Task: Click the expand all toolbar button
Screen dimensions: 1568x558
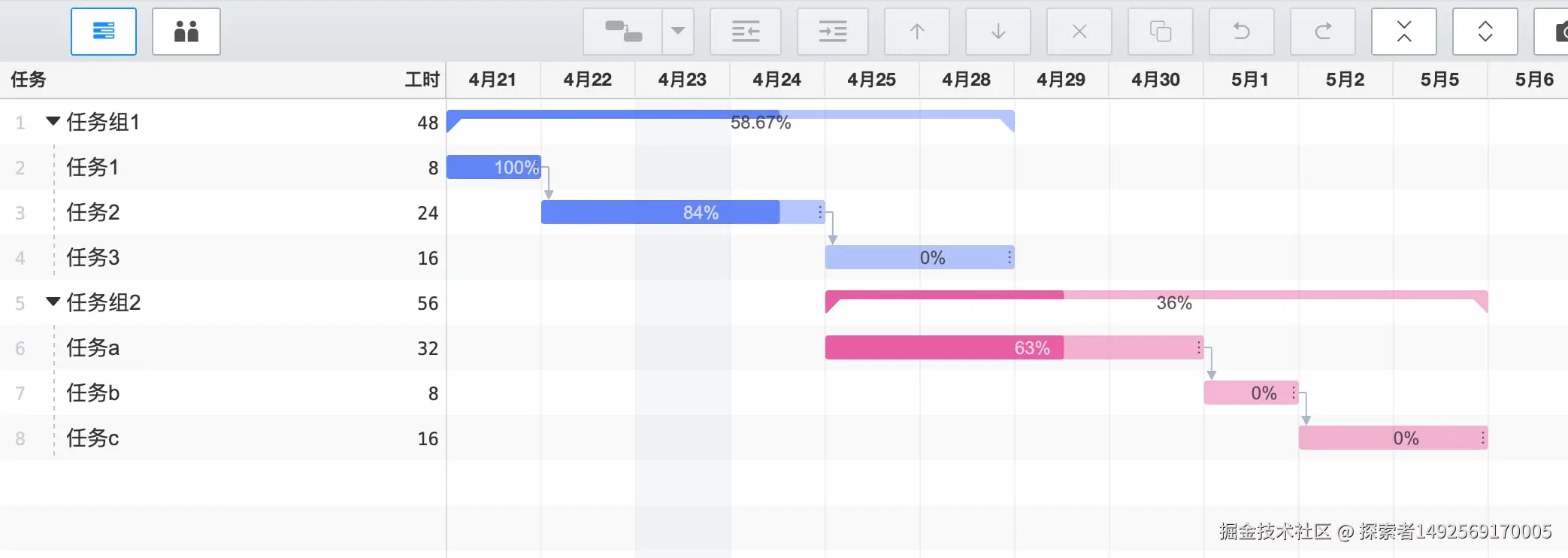Action: coord(1485,32)
